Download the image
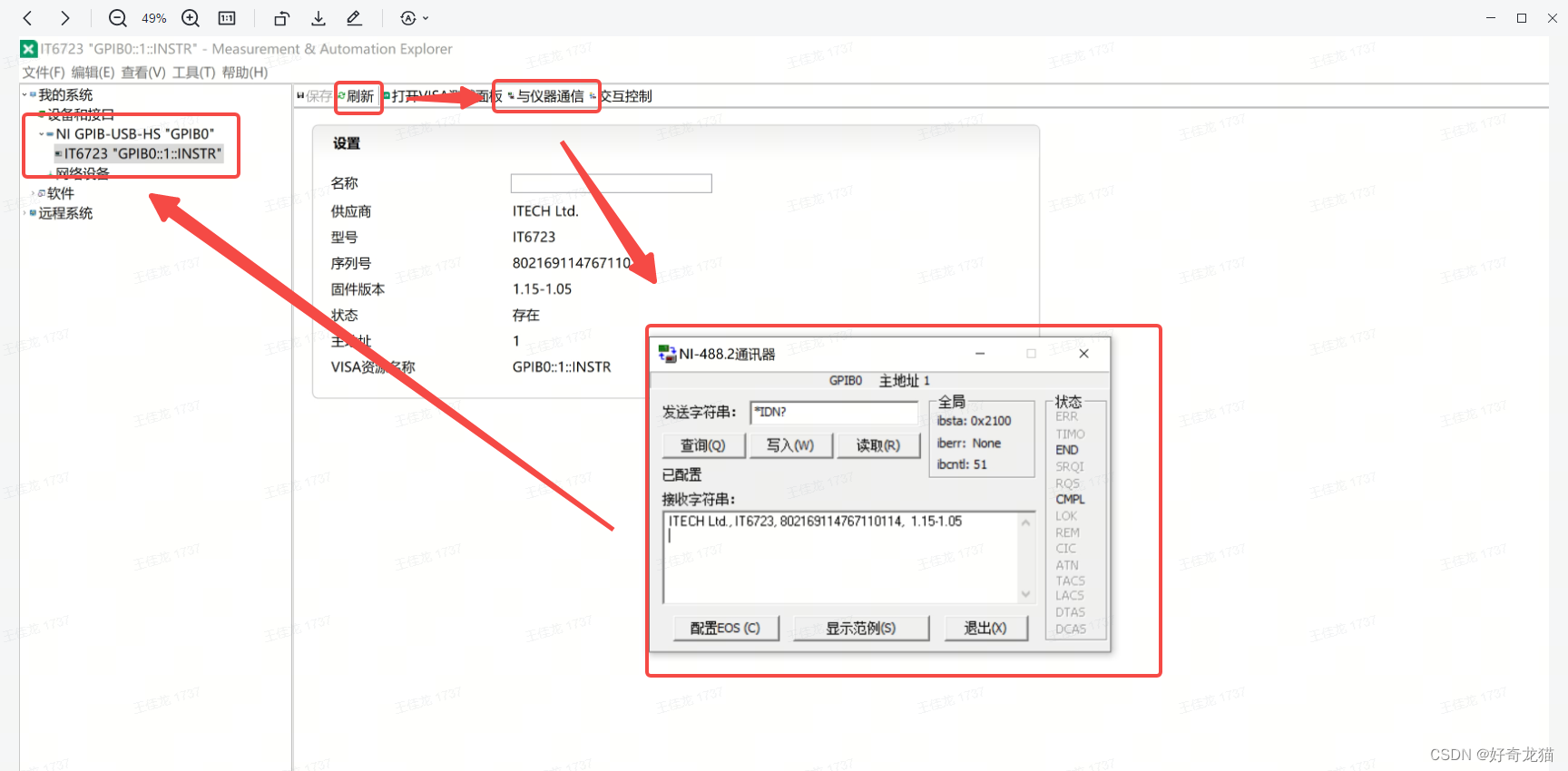The image size is (1568, 771). click(x=318, y=18)
